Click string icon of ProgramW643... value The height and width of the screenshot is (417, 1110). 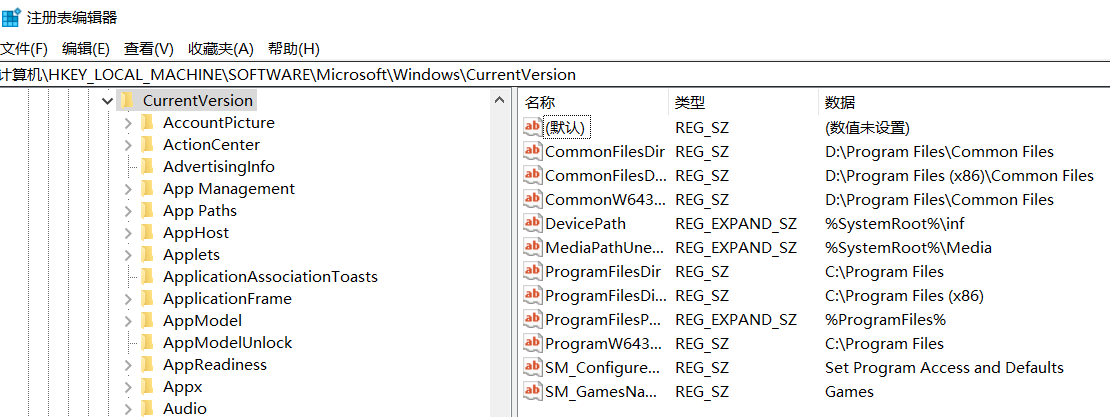coord(532,343)
